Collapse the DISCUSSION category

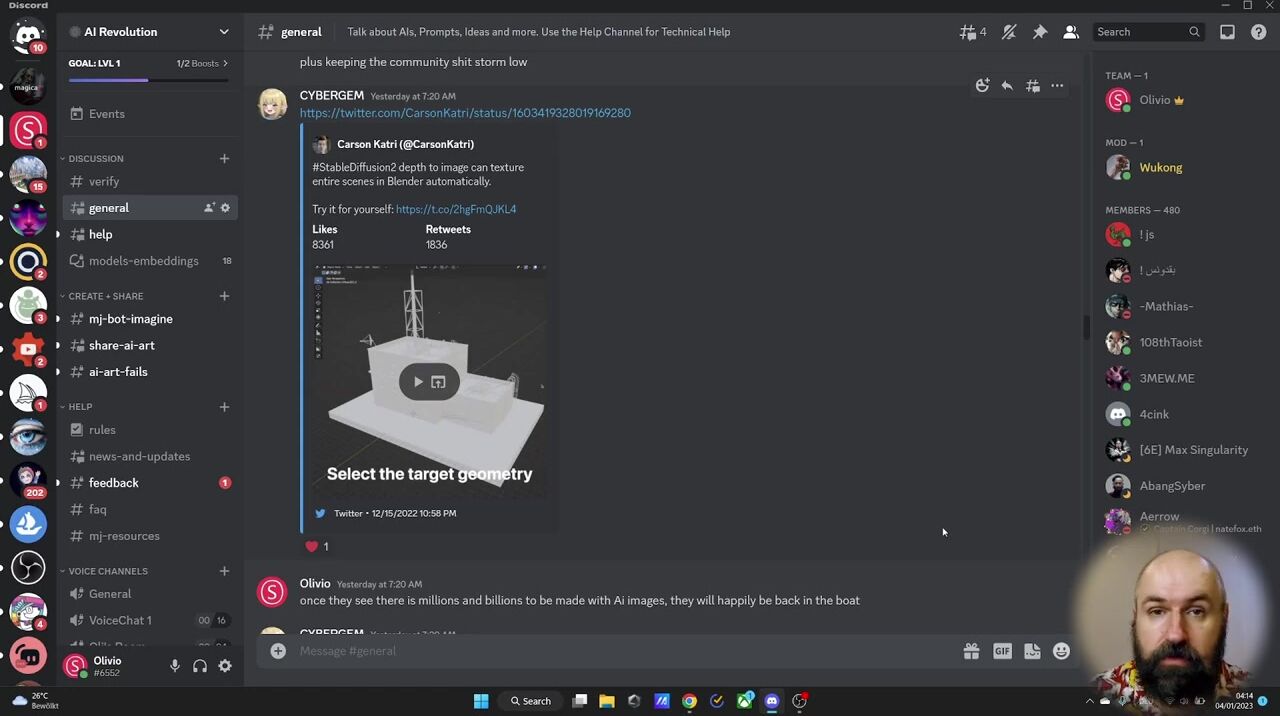tap(96, 158)
